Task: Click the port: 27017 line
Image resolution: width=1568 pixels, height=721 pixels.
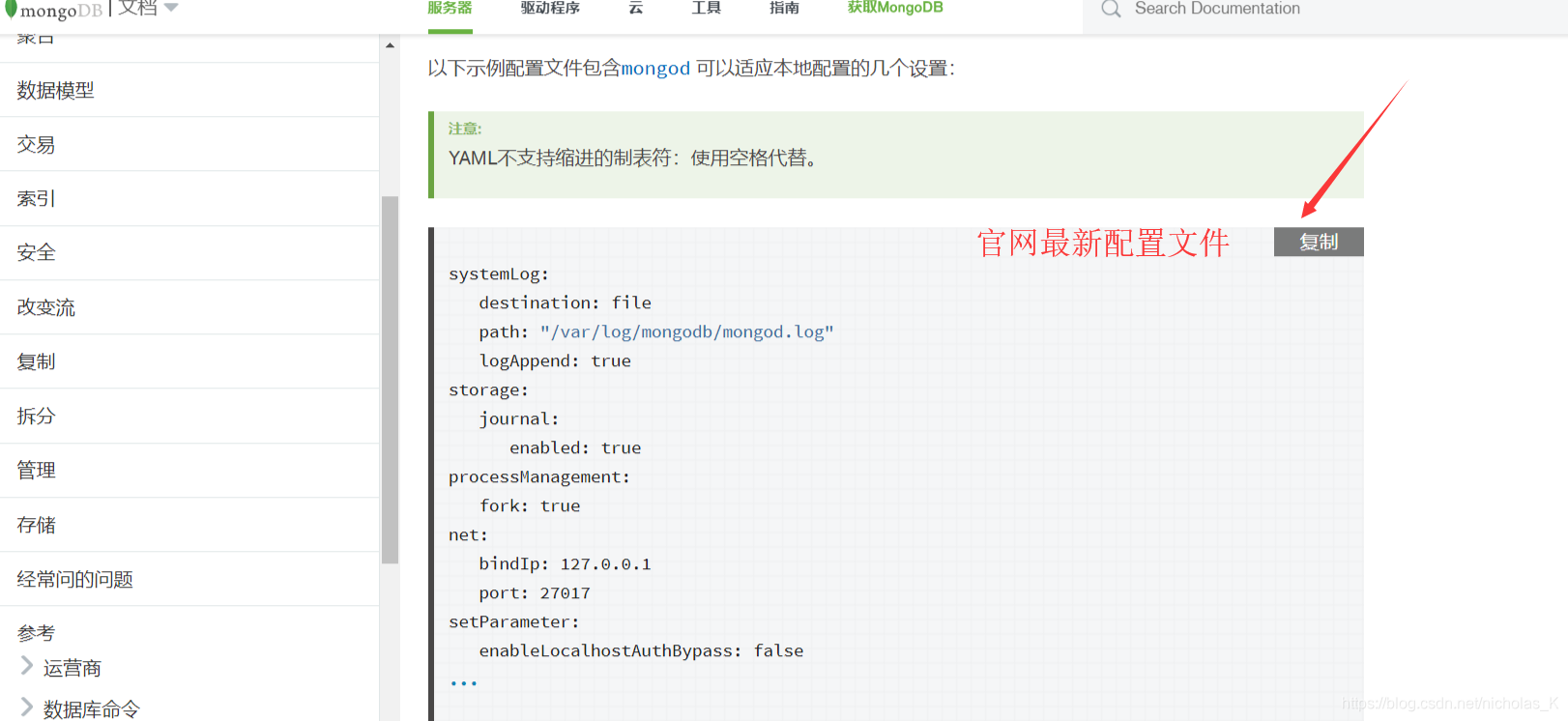Action: coord(535,592)
